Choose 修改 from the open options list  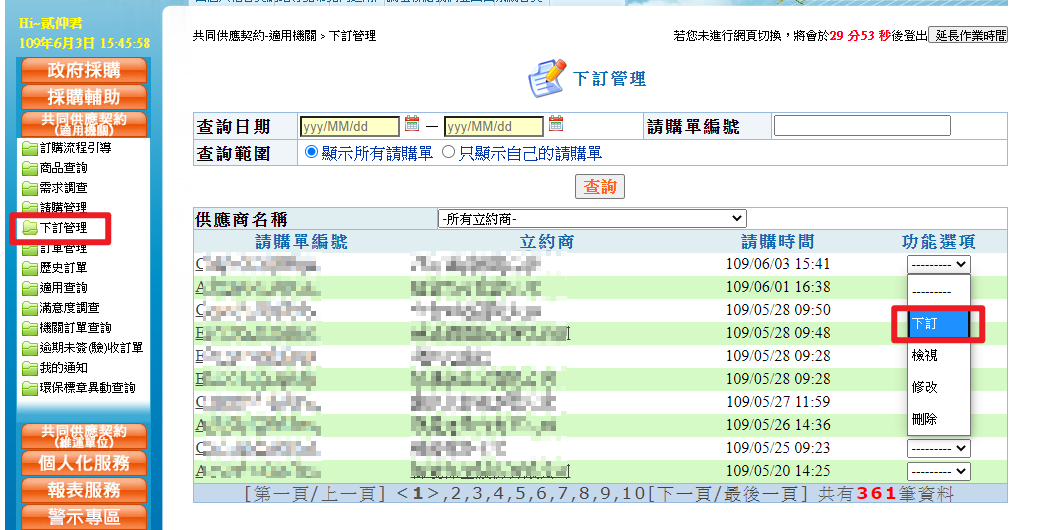(x=939, y=387)
